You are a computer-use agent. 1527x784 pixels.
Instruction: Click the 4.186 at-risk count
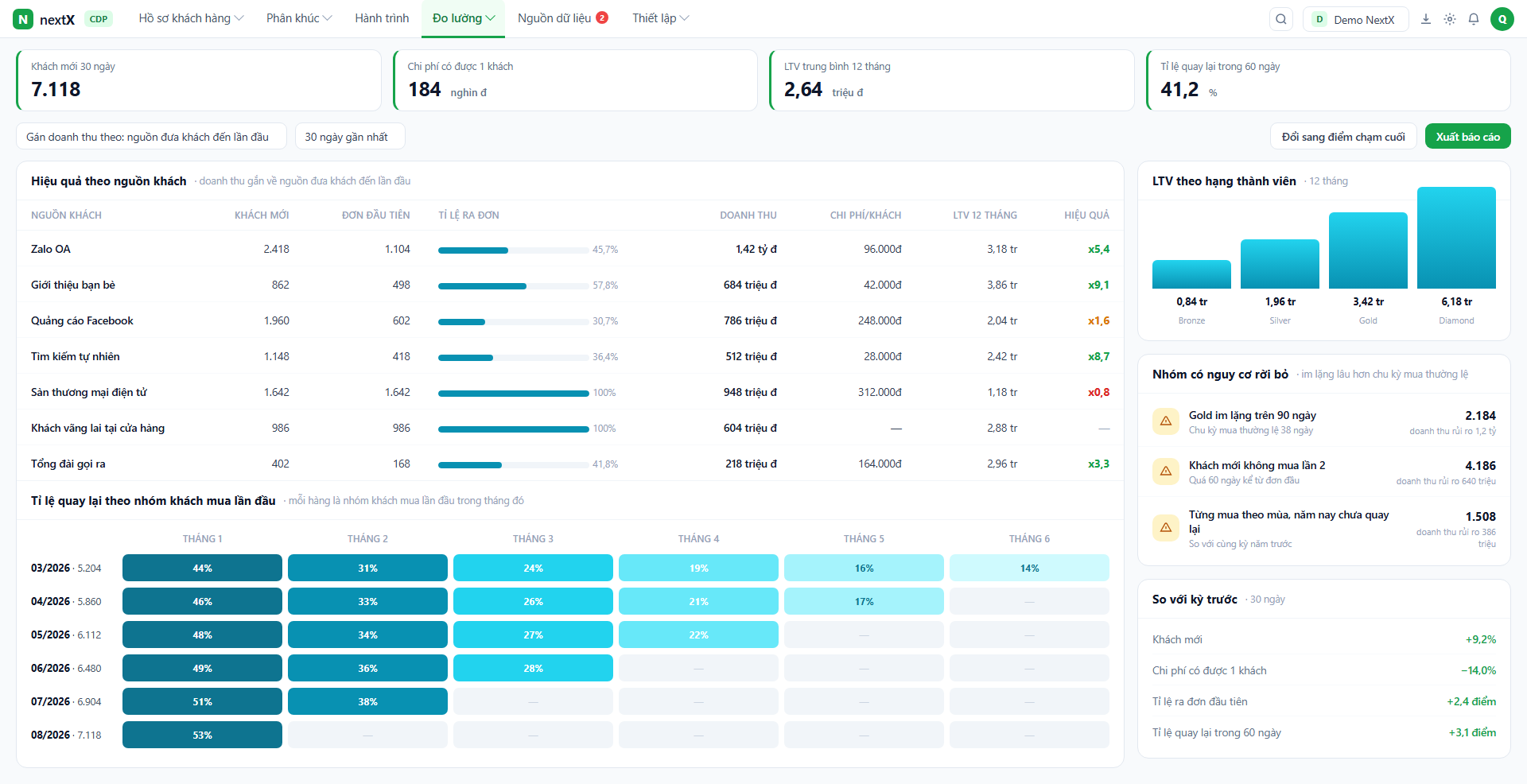pyautogui.click(x=1480, y=466)
